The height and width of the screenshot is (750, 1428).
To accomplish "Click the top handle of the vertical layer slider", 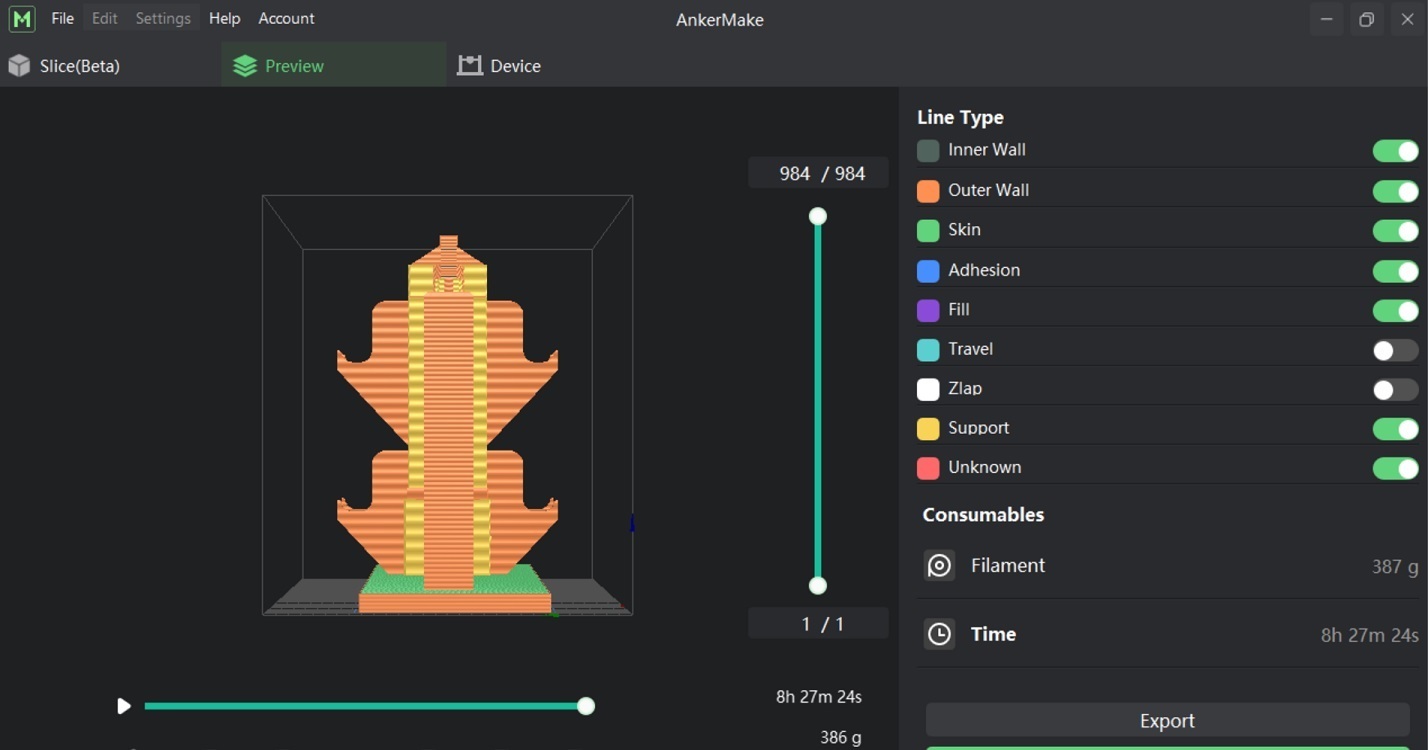I will 818,216.
